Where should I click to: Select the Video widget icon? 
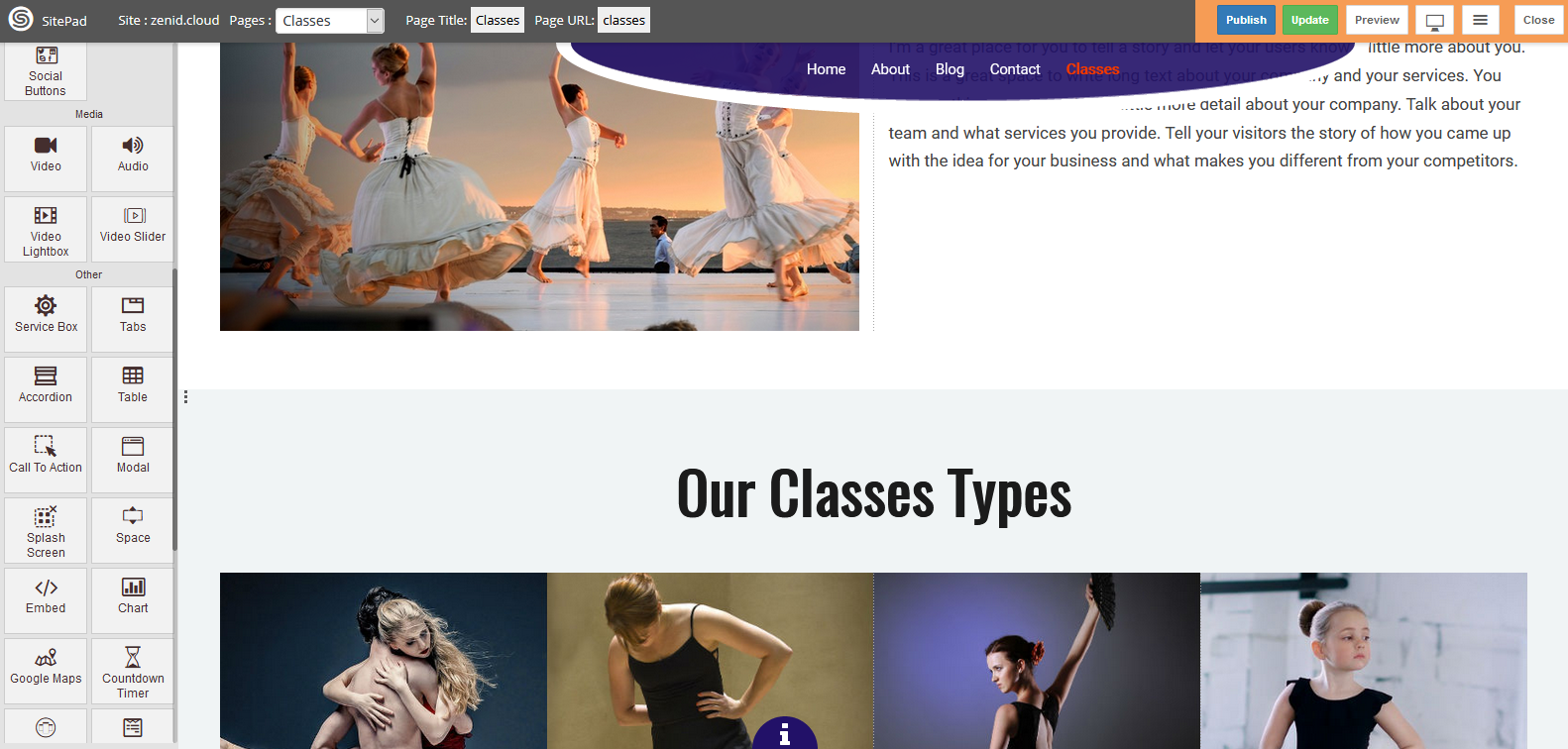[x=46, y=146]
